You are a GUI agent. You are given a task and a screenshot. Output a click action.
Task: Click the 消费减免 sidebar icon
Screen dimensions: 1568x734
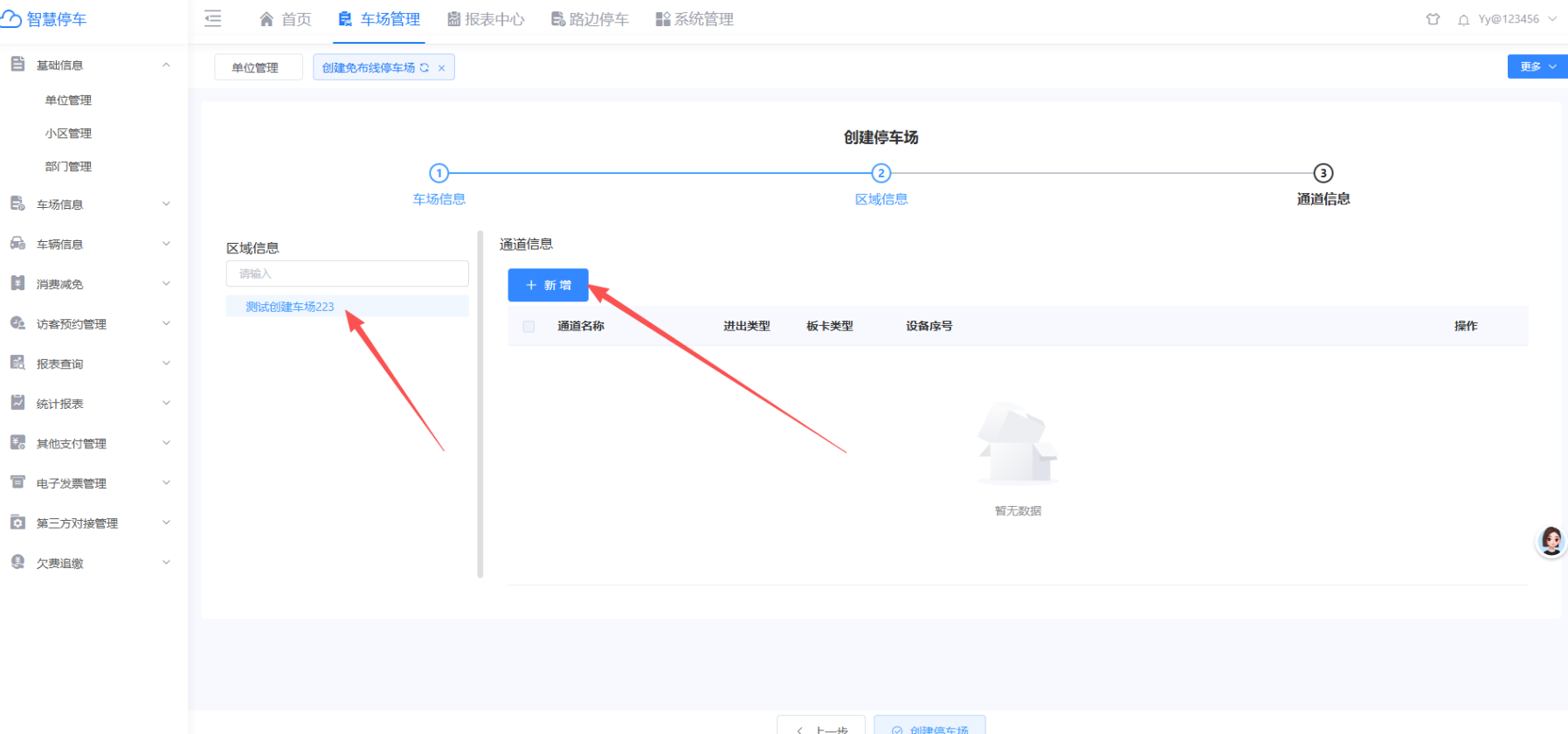click(17, 283)
